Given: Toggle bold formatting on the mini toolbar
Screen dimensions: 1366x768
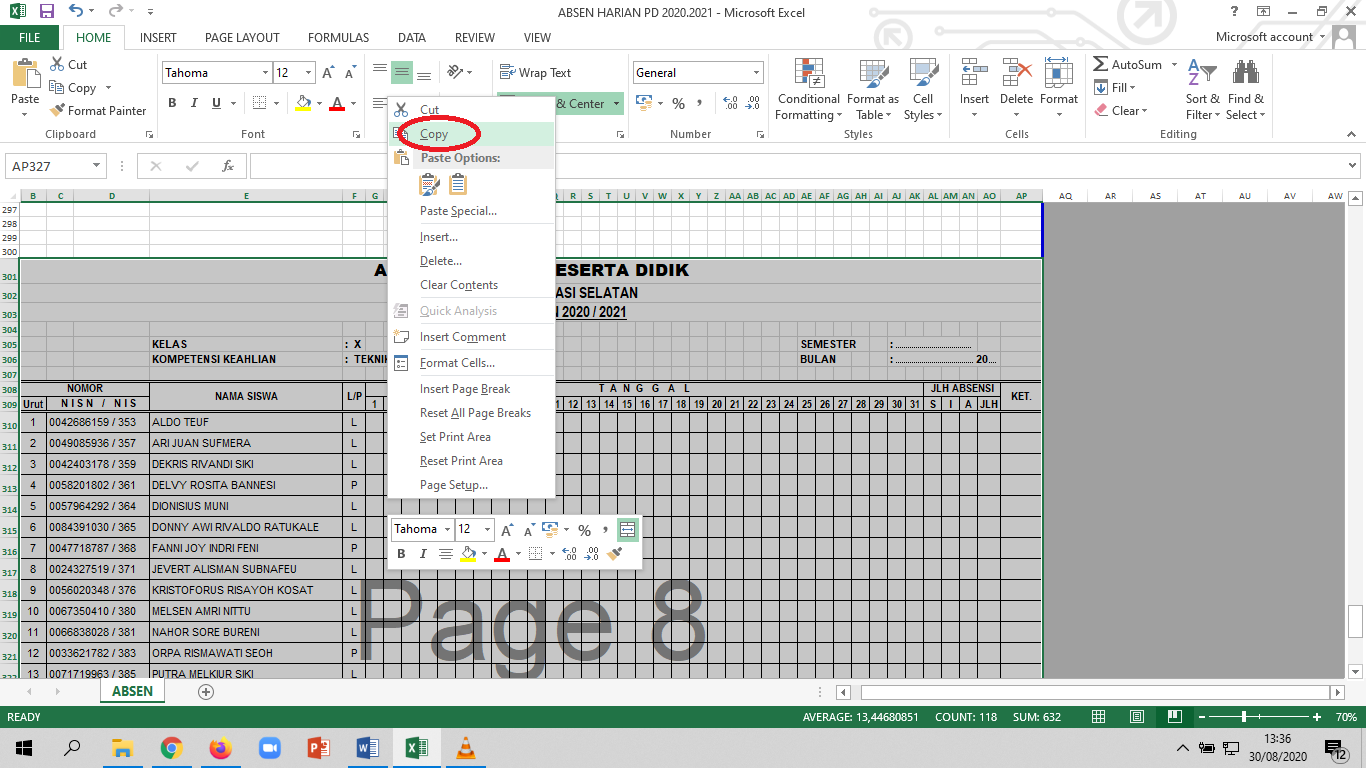Looking at the screenshot, I should click(399, 553).
